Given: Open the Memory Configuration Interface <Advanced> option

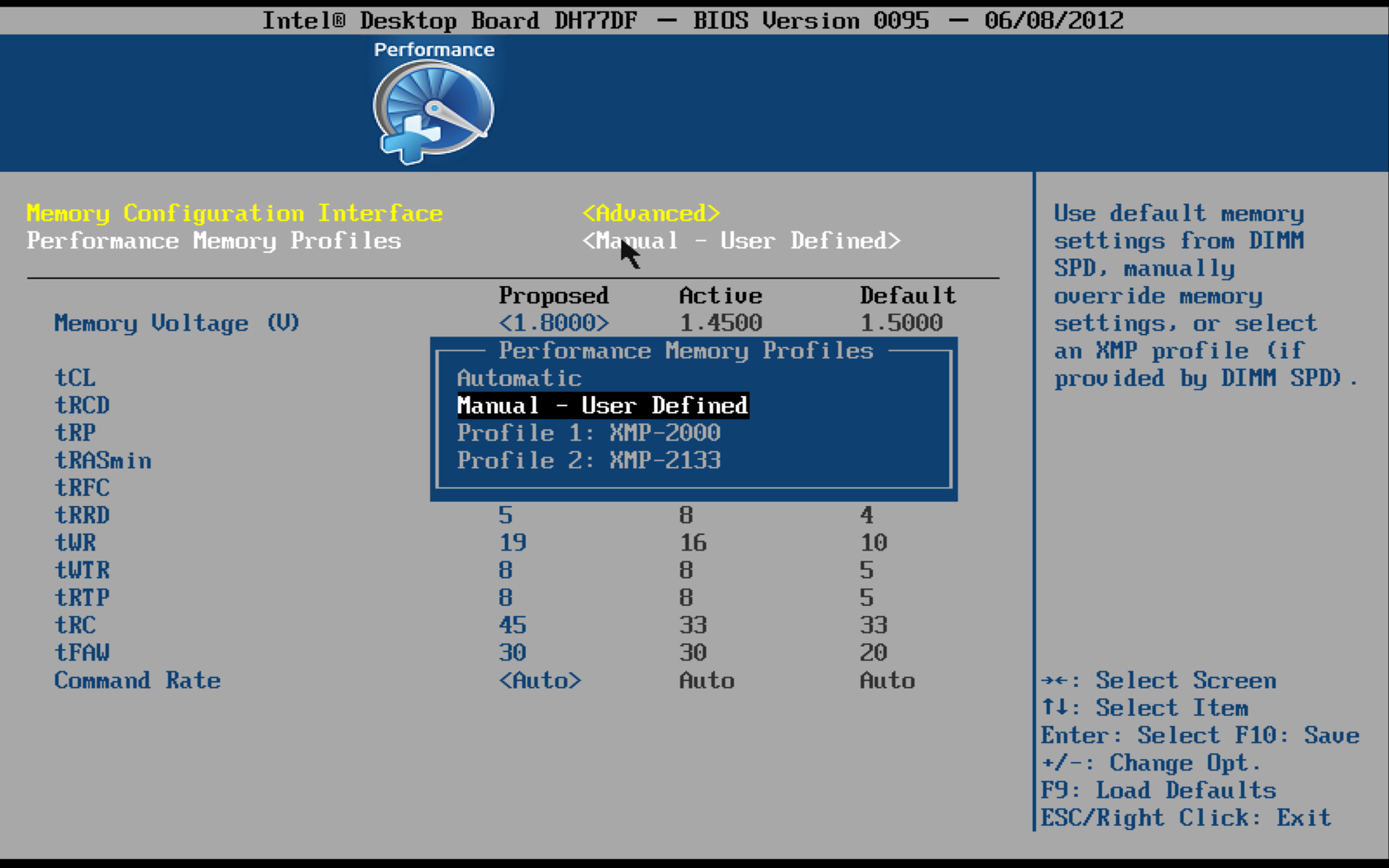Looking at the screenshot, I should coord(652,213).
